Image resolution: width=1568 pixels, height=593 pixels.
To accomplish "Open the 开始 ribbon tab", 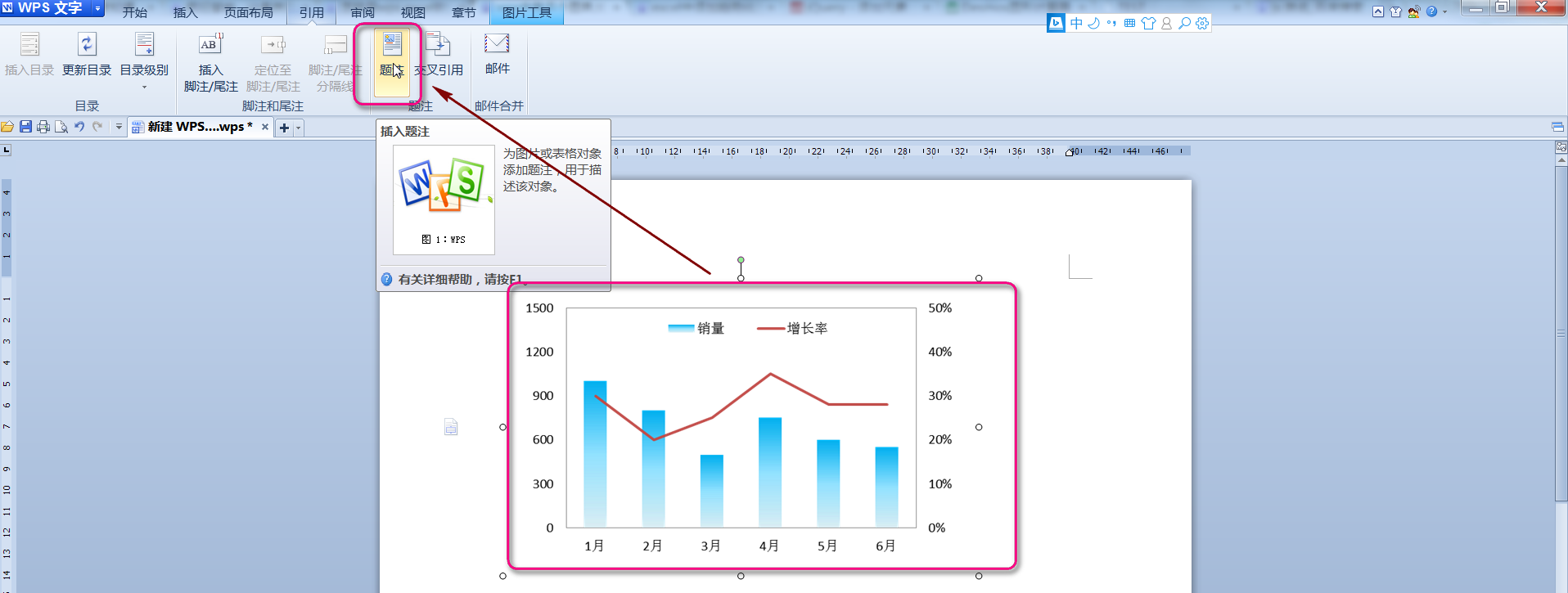I will (135, 12).
